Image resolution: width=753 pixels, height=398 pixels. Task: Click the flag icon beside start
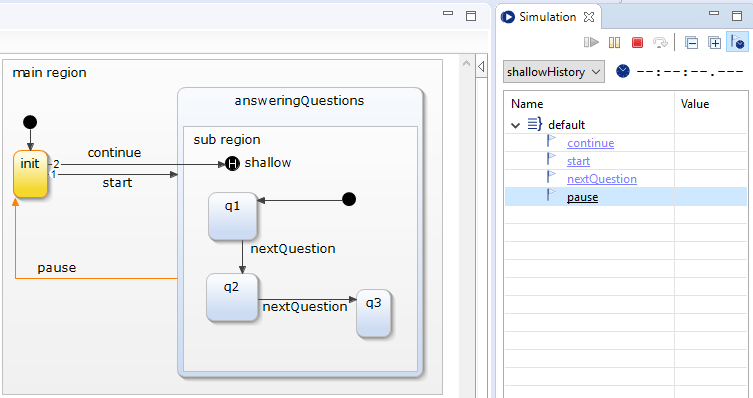coord(551,159)
